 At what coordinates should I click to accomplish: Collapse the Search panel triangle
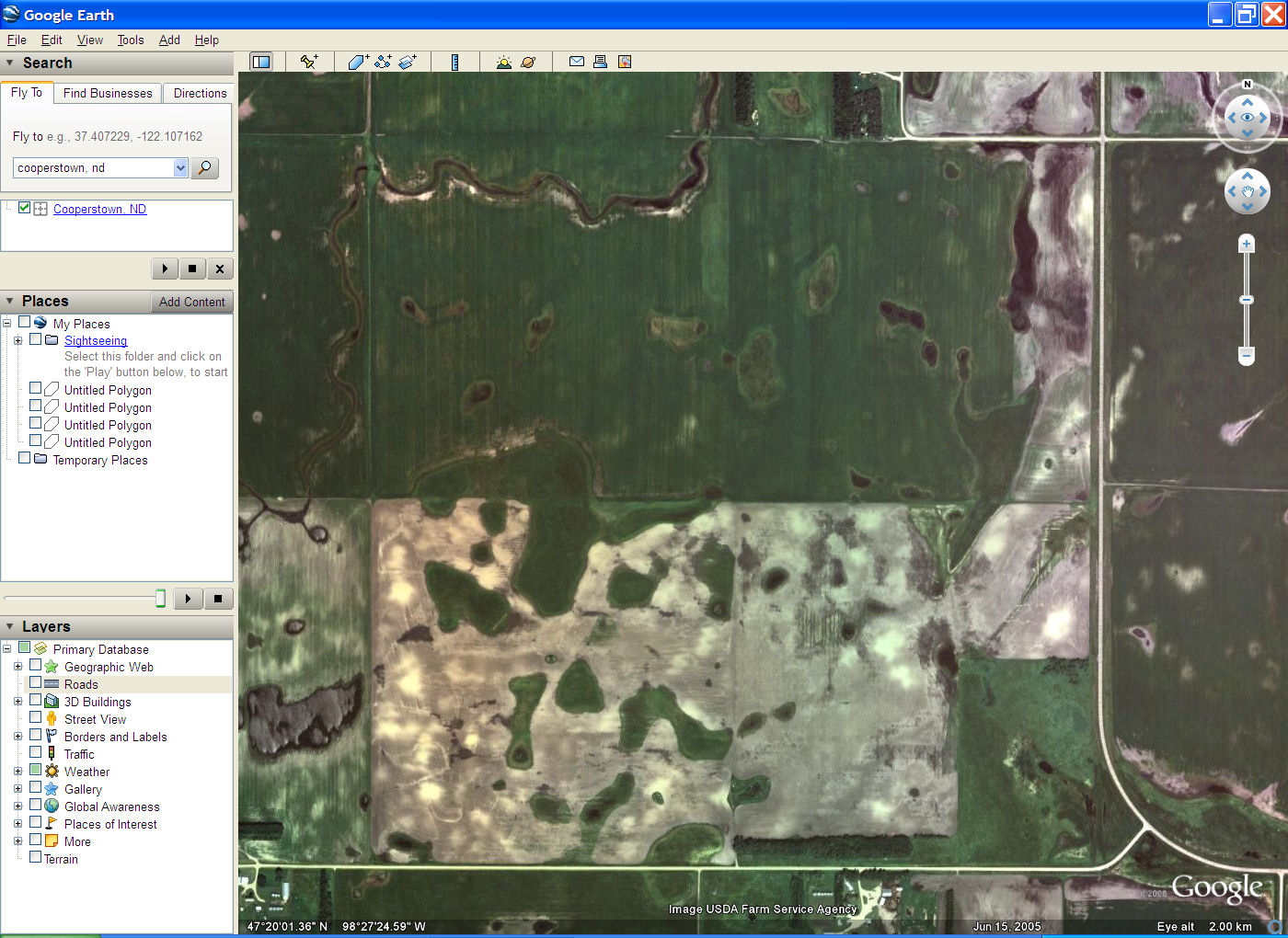click(x=10, y=63)
